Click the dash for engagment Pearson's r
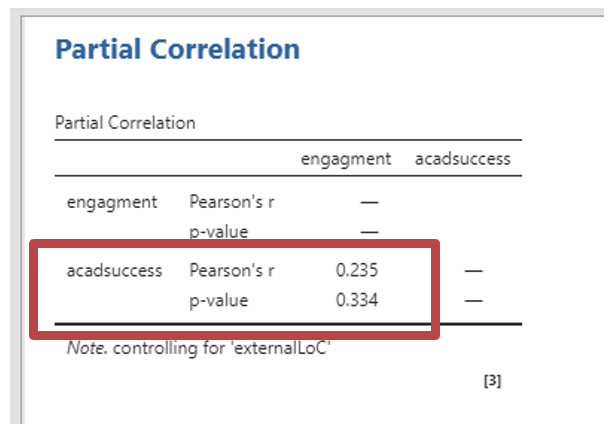The height and width of the screenshot is (433, 611). [x=369, y=202]
